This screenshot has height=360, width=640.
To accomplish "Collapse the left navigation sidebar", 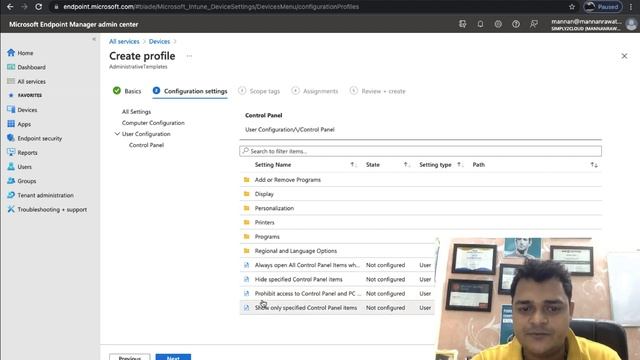I will (94, 39).
